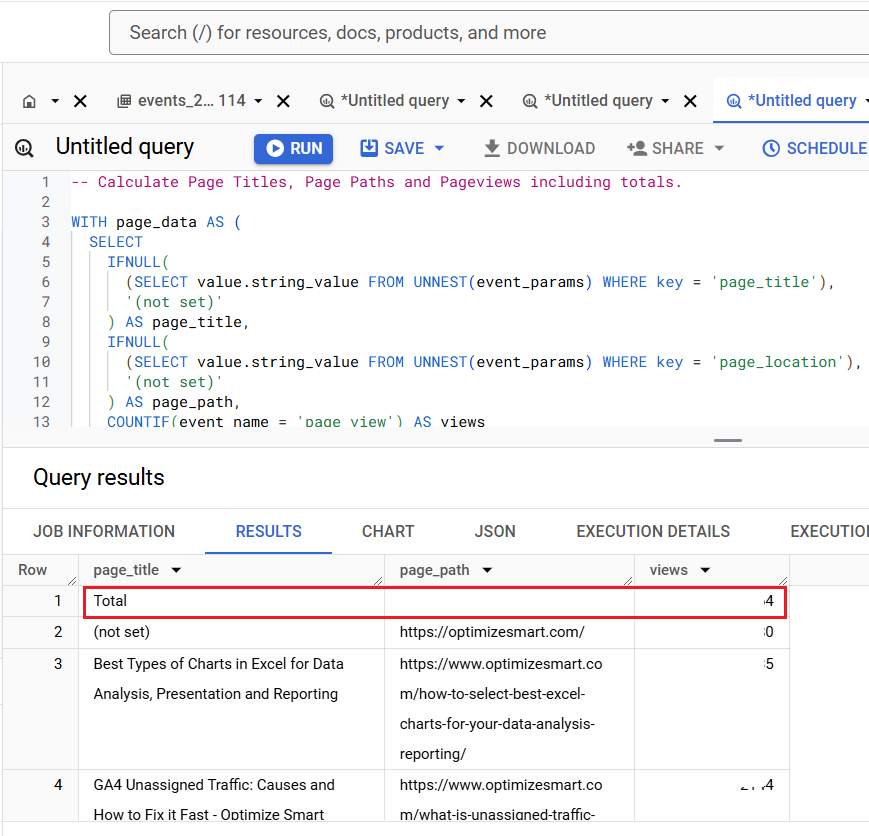The width and height of the screenshot is (869, 836).
Task: Expand the home tab dropdown chevron
Action: (x=53, y=100)
